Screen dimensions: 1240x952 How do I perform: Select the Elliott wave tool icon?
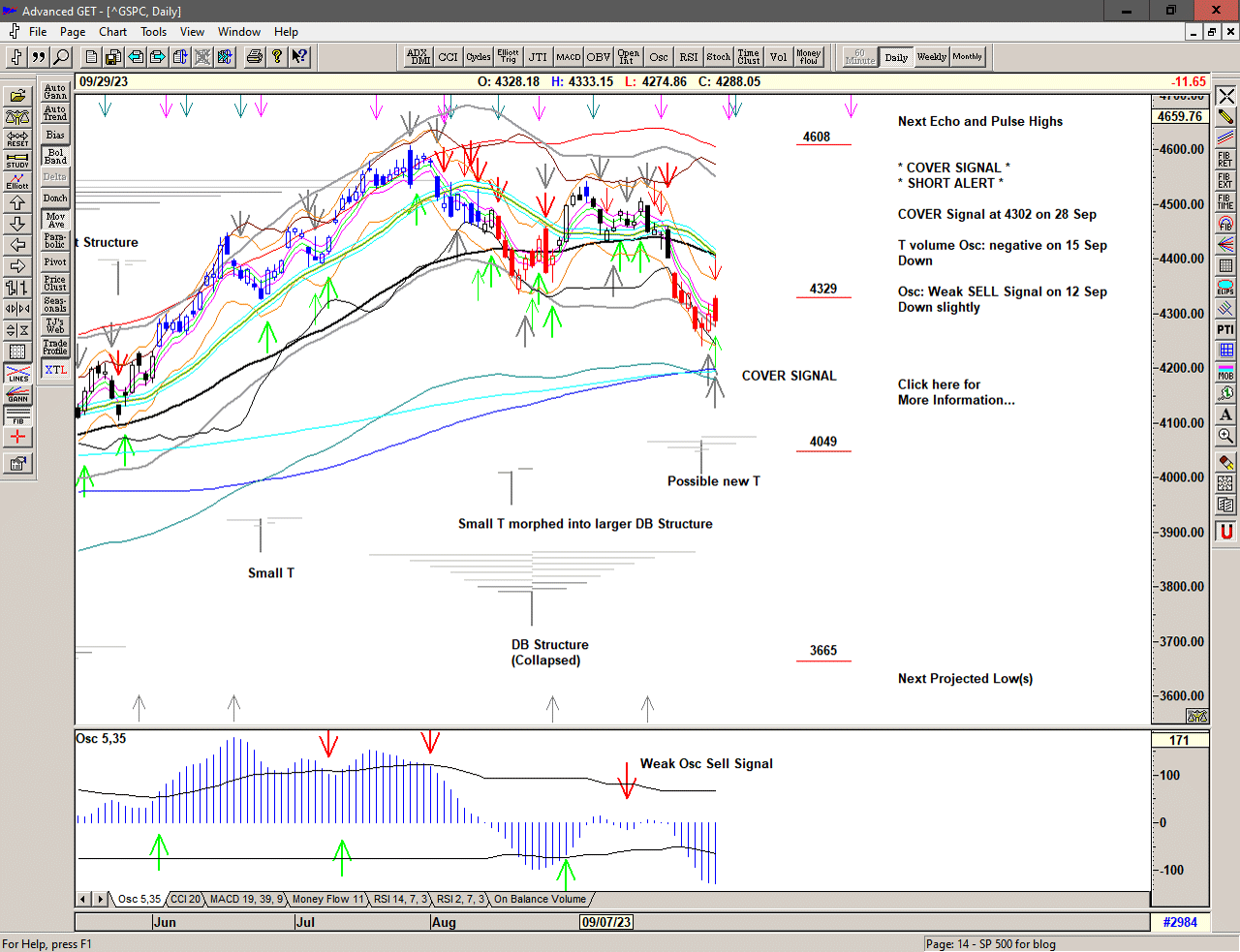pyautogui.click(x=17, y=181)
